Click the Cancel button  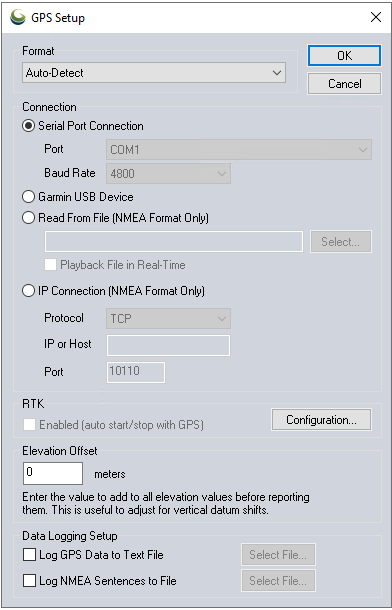coord(344,84)
